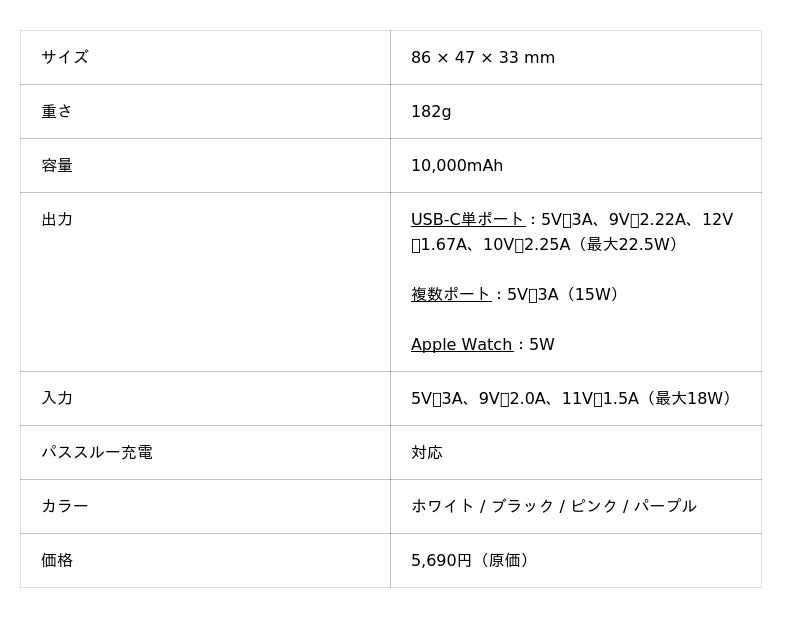The image size is (800, 618).
Task: Click the 15W text beside 複数ポート
Action: point(592,295)
